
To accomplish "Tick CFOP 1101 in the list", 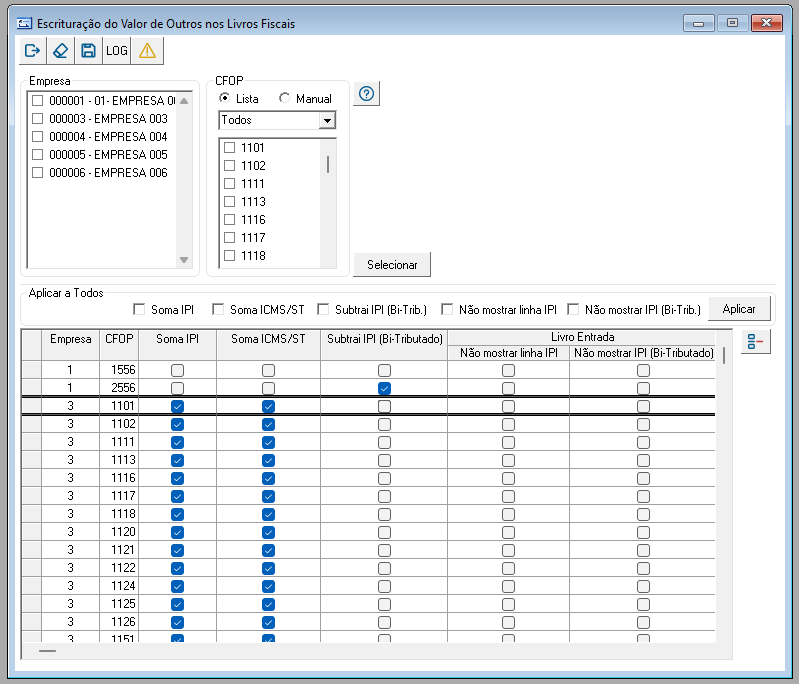I will click(x=229, y=147).
